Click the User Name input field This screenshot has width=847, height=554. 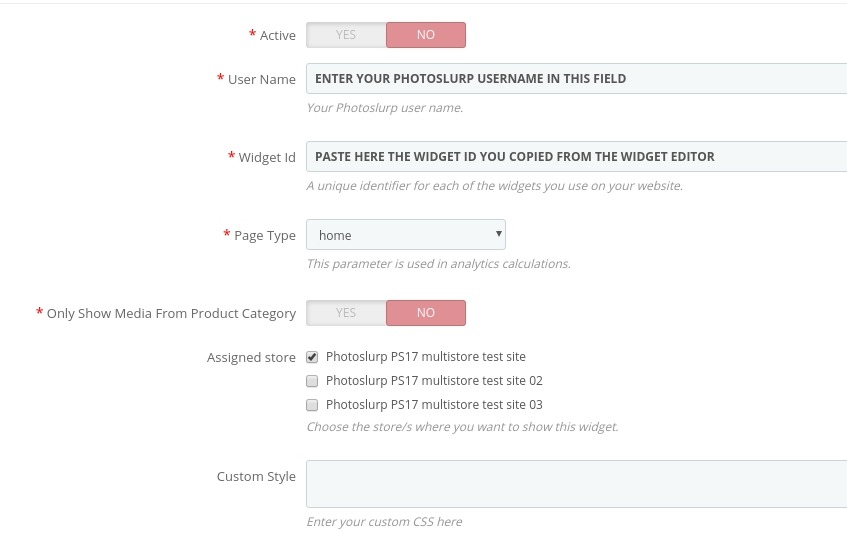576,79
